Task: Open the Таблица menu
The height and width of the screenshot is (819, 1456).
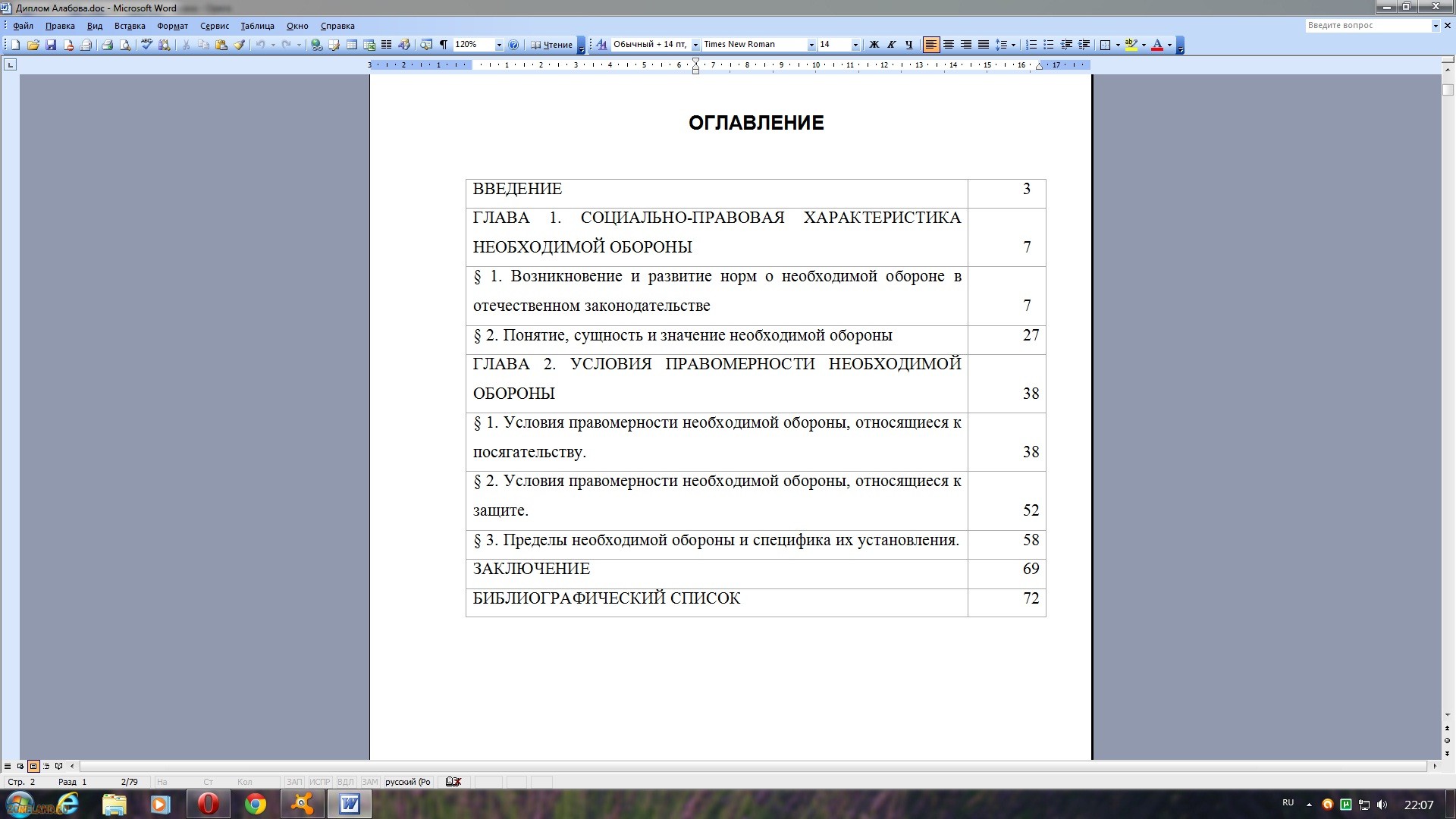Action: point(257,26)
